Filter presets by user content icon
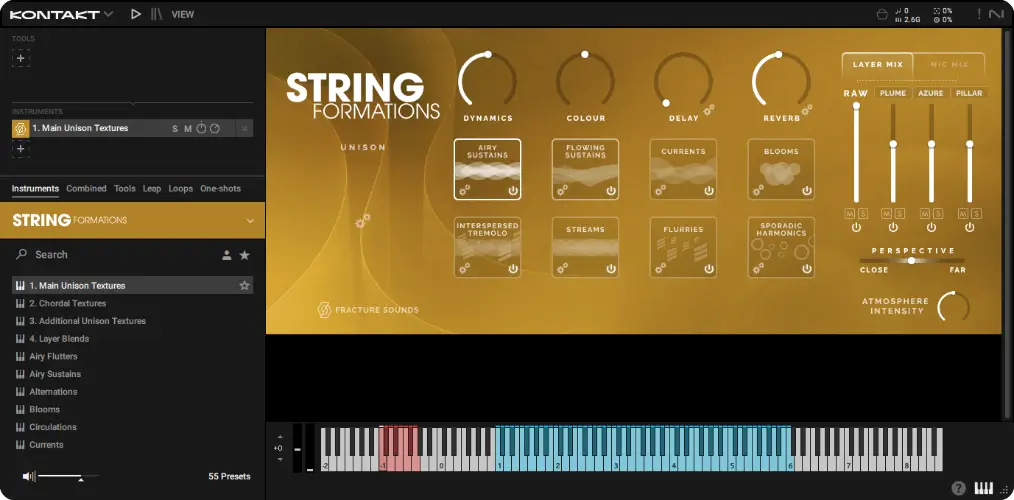The height and width of the screenshot is (500, 1014). click(227, 255)
